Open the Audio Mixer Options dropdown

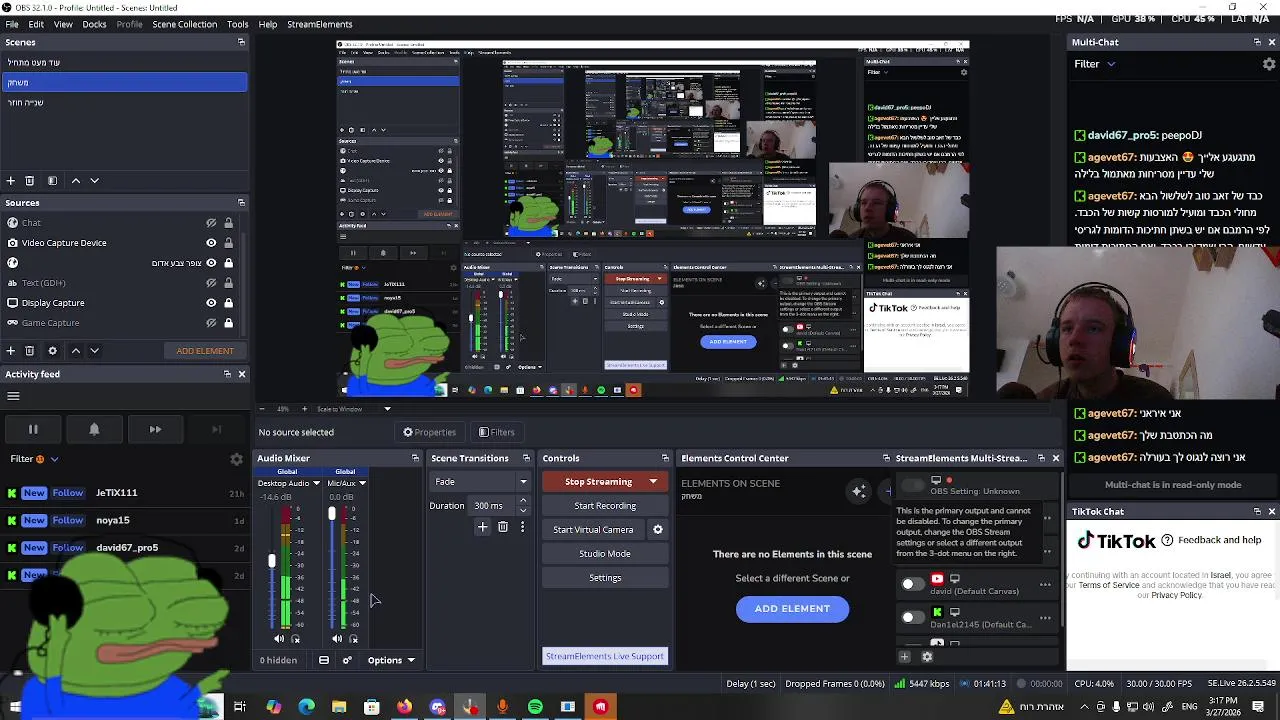point(391,661)
